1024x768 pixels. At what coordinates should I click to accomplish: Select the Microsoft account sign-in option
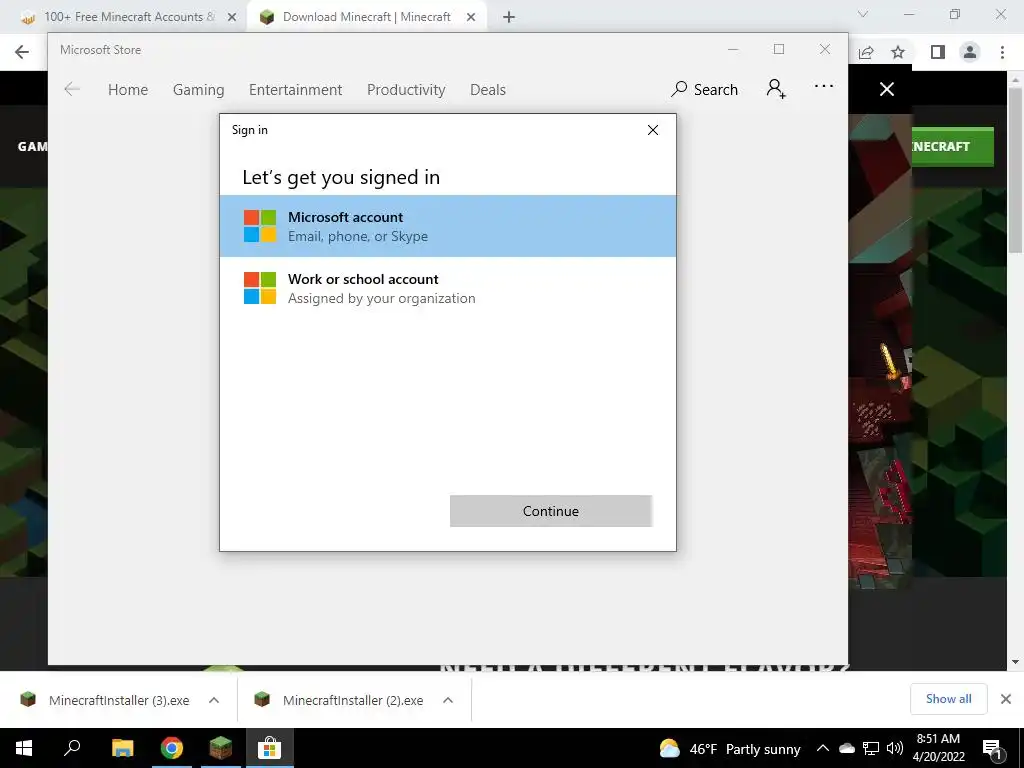click(447, 226)
